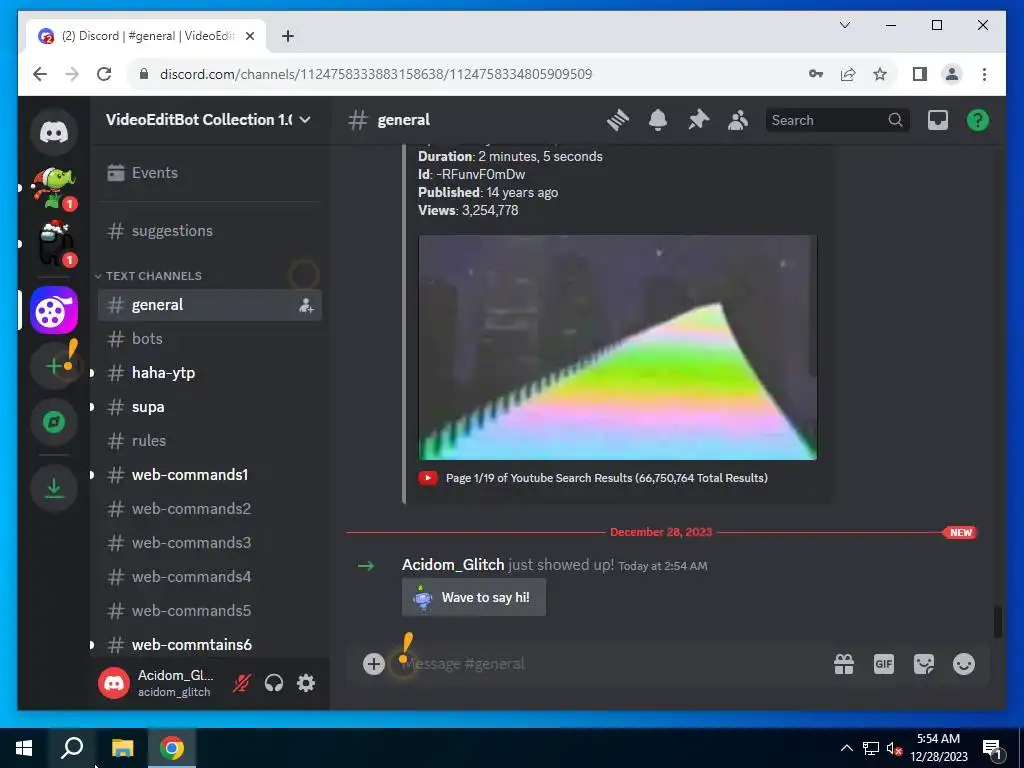Show pinned messages
The image size is (1024, 768).
(698, 120)
